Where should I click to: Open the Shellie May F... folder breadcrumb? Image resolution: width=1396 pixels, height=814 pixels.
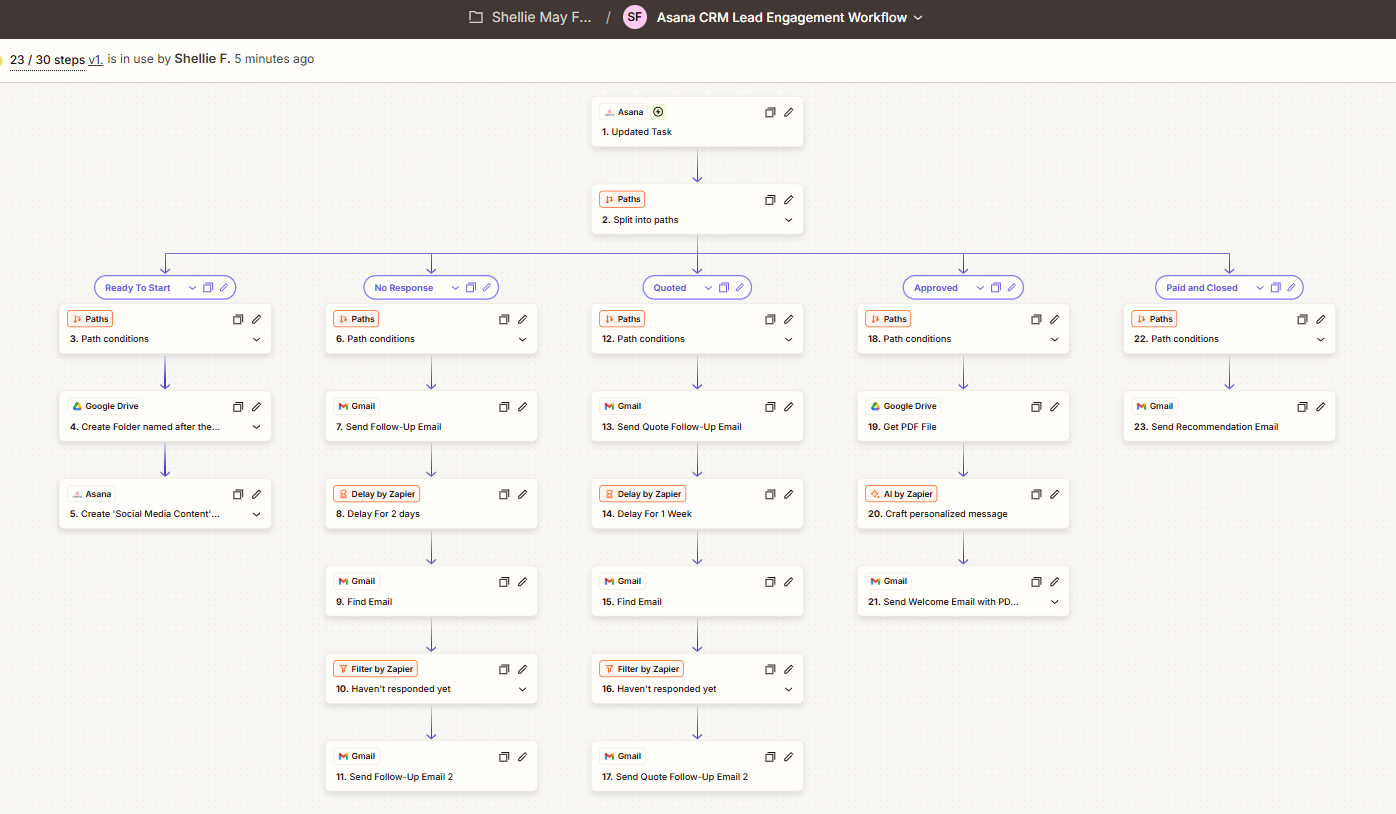[x=541, y=17]
